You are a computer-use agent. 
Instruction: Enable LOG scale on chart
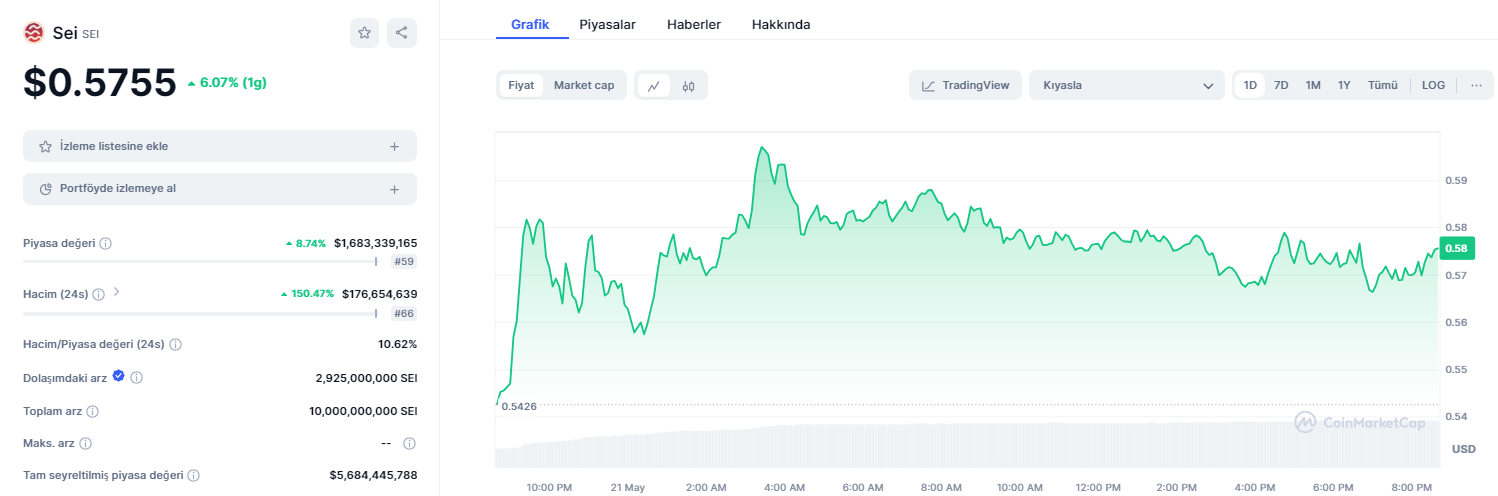[x=1433, y=85]
